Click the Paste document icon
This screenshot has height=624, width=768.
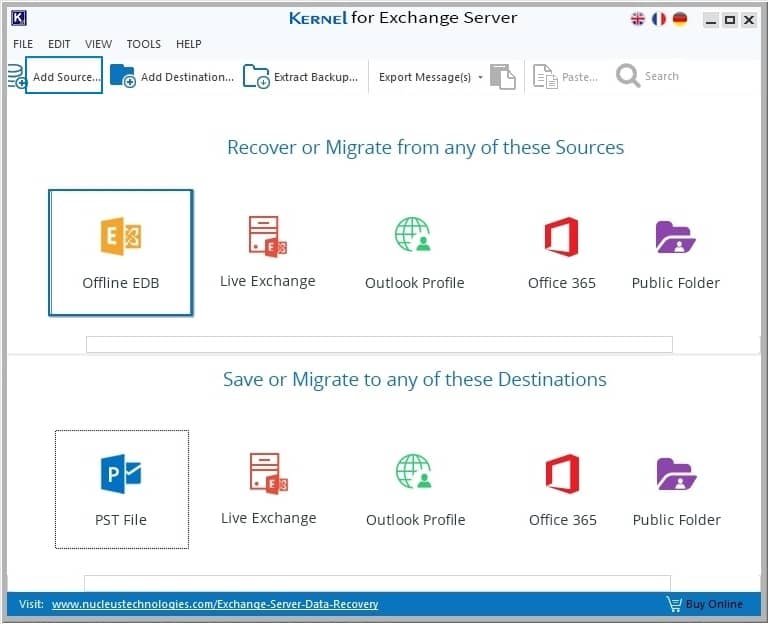(x=545, y=76)
